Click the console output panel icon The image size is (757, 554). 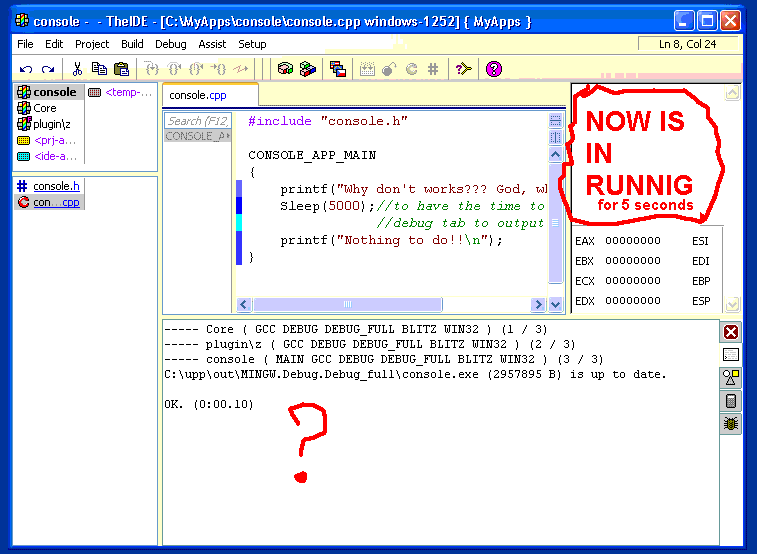(731, 355)
